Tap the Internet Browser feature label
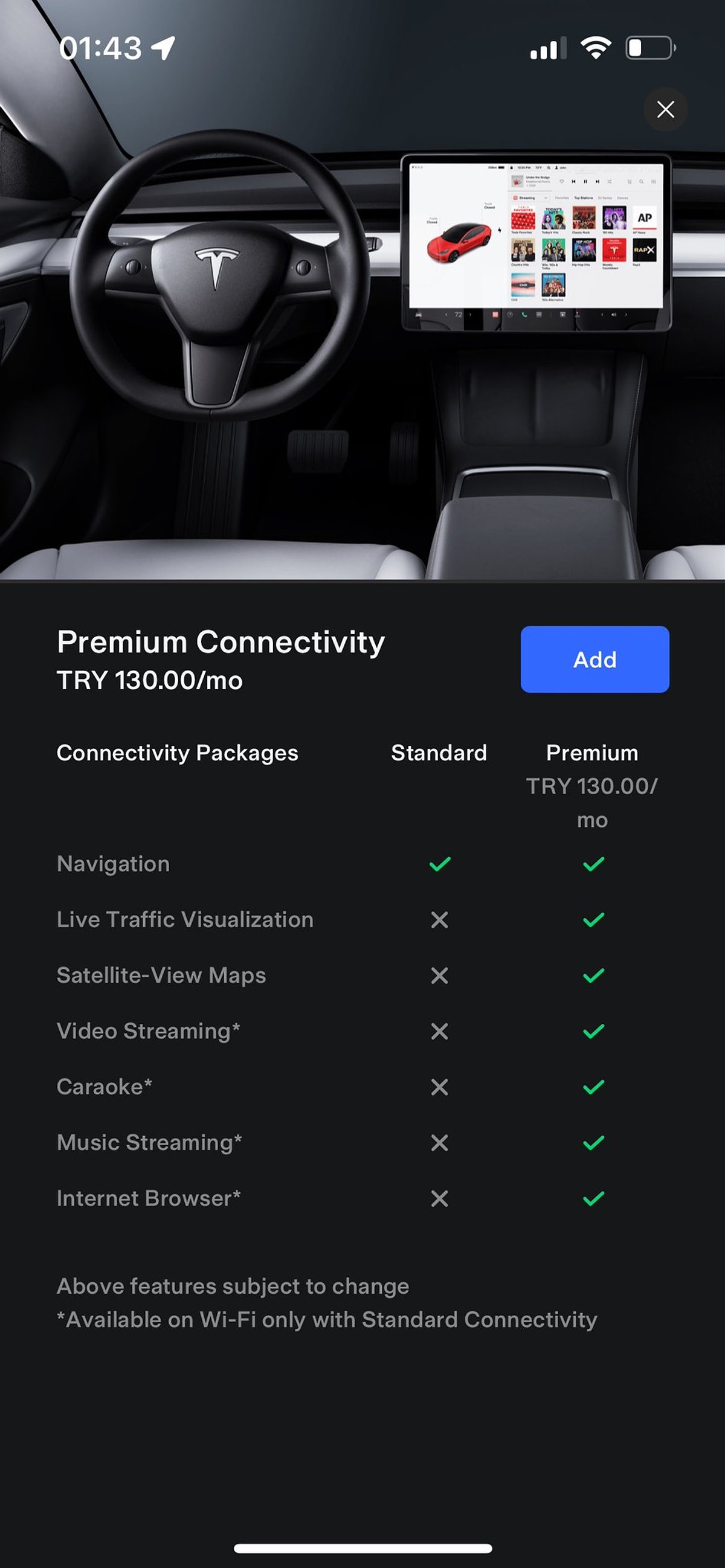This screenshot has width=725, height=1568. (149, 1198)
